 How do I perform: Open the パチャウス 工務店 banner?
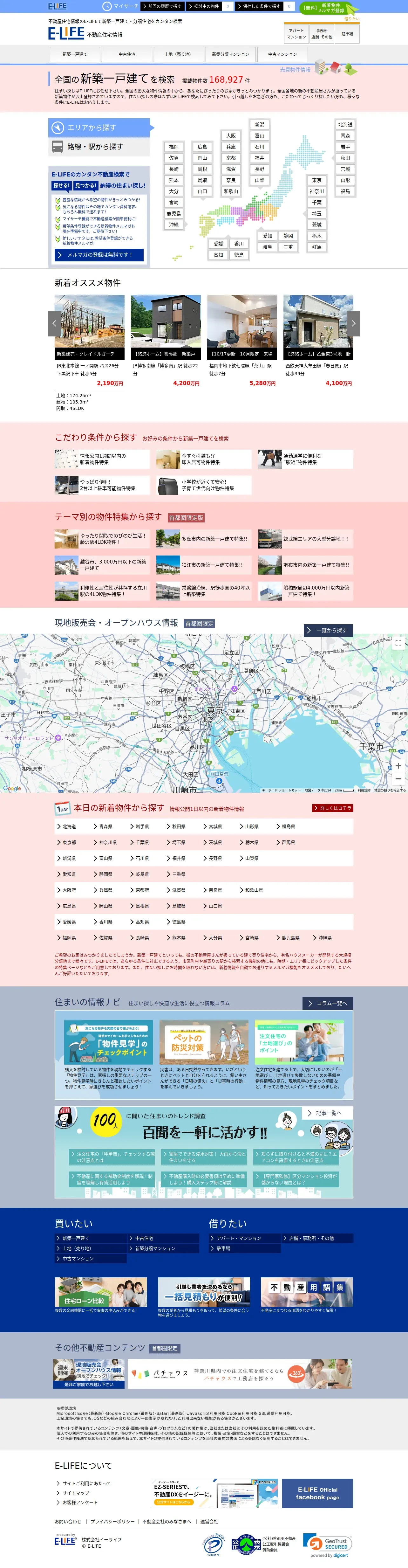coord(240,1374)
